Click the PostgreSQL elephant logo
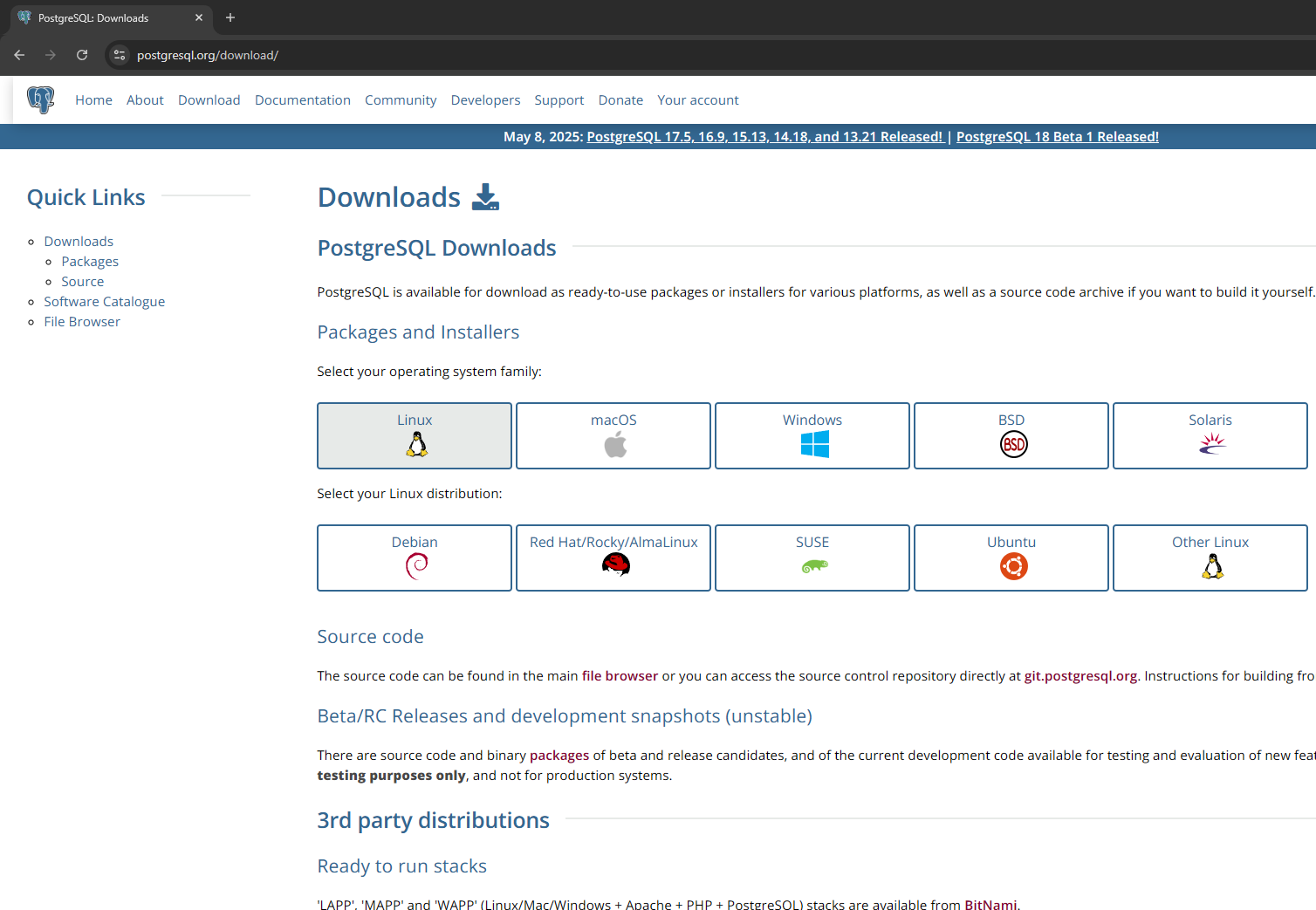Image resolution: width=1316 pixels, height=910 pixels. (x=40, y=99)
